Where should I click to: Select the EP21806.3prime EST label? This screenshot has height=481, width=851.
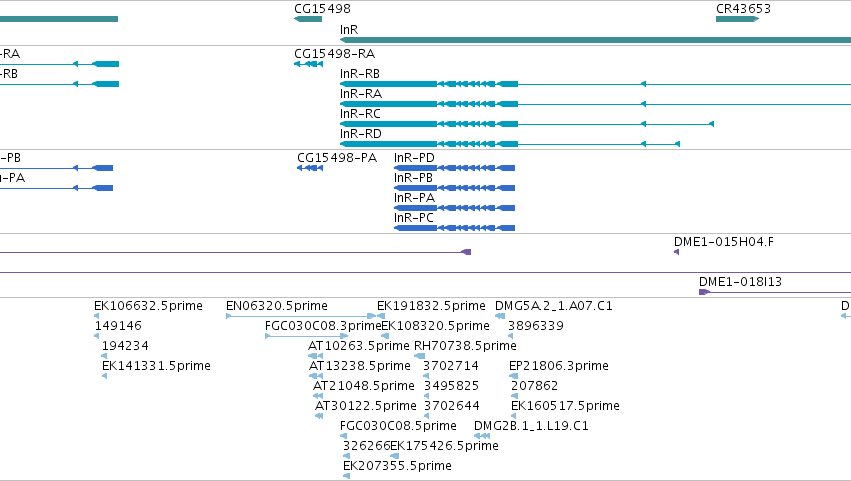(x=558, y=366)
